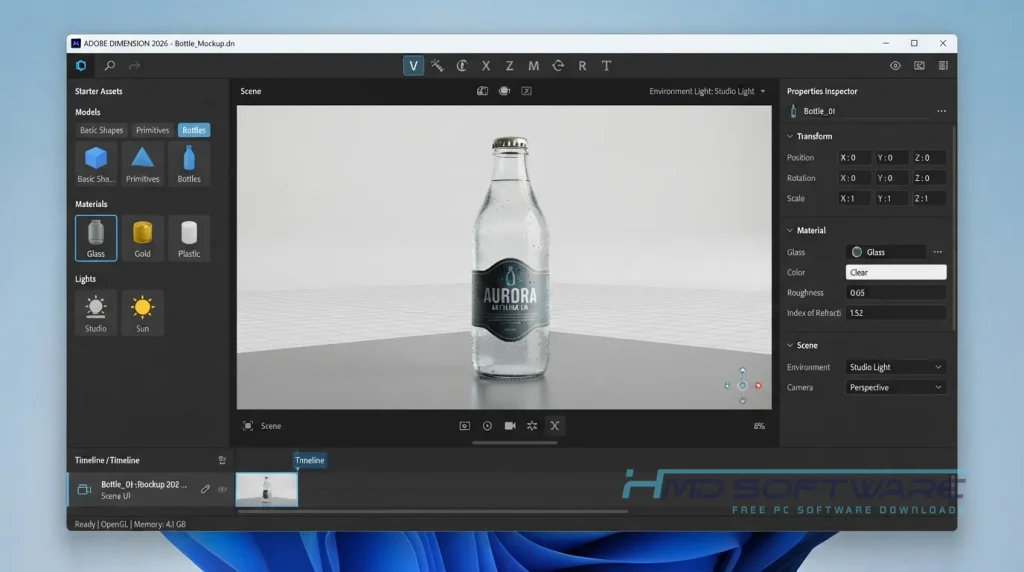Click the sparkle effects icon below viewport
1024x572 pixels.
click(532, 426)
